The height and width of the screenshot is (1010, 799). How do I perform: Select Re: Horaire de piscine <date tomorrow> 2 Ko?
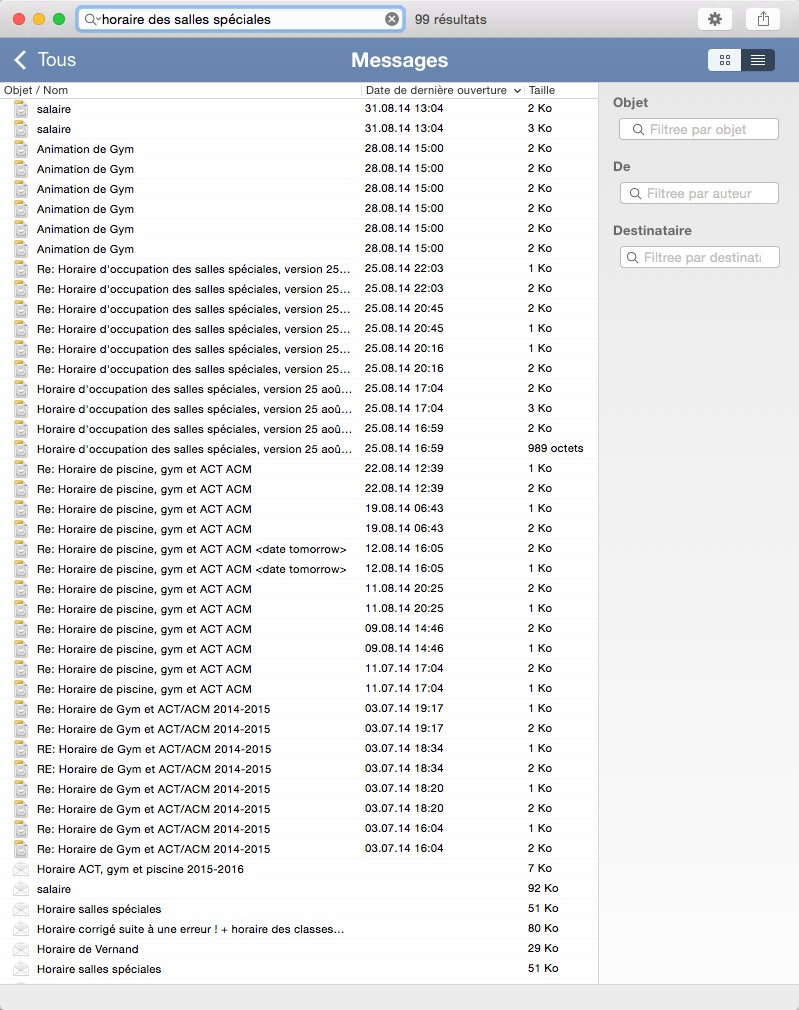pyautogui.click(x=299, y=549)
